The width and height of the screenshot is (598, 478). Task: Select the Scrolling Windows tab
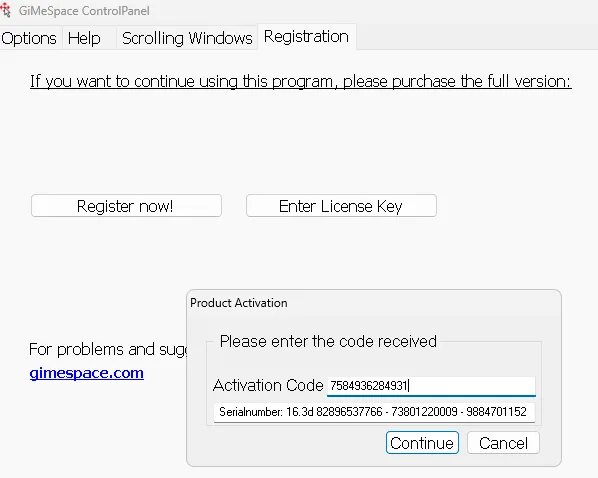tap(187, 38)
